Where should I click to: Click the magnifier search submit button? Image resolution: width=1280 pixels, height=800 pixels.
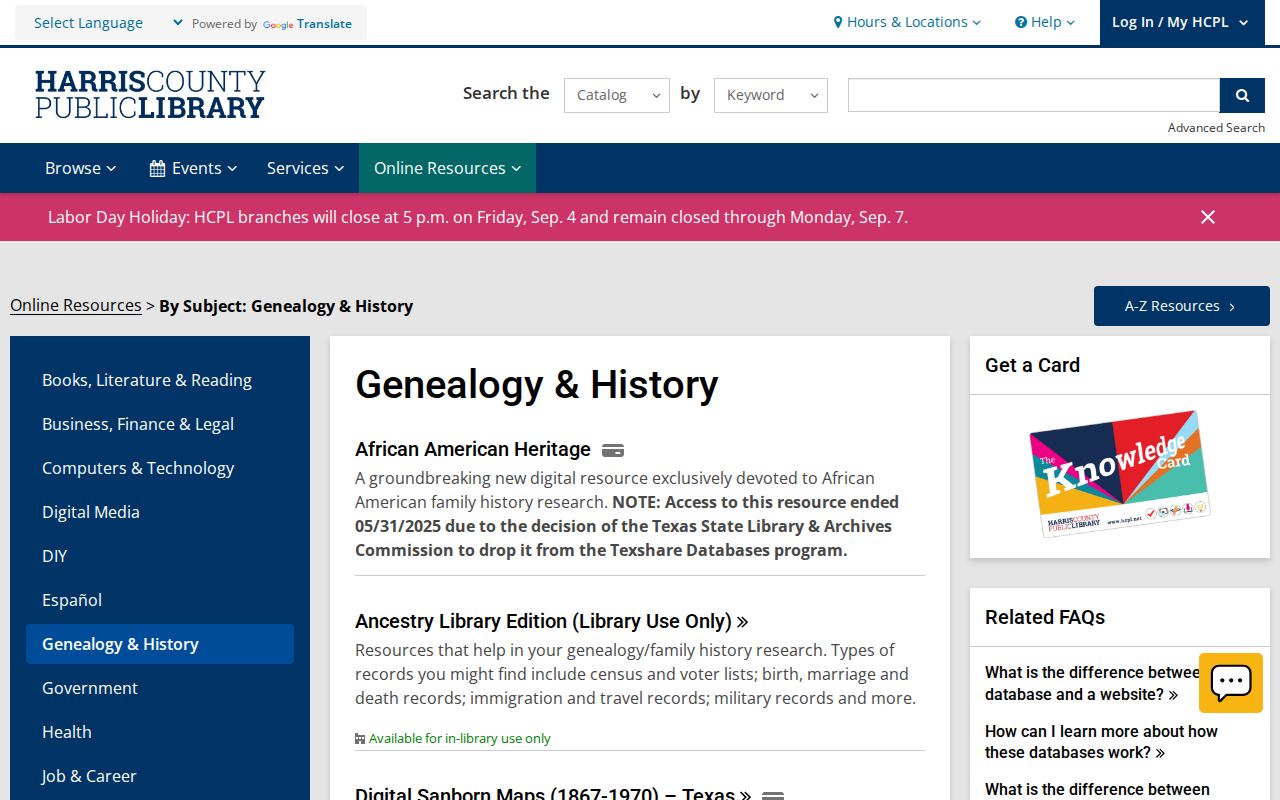[1242, 95]
